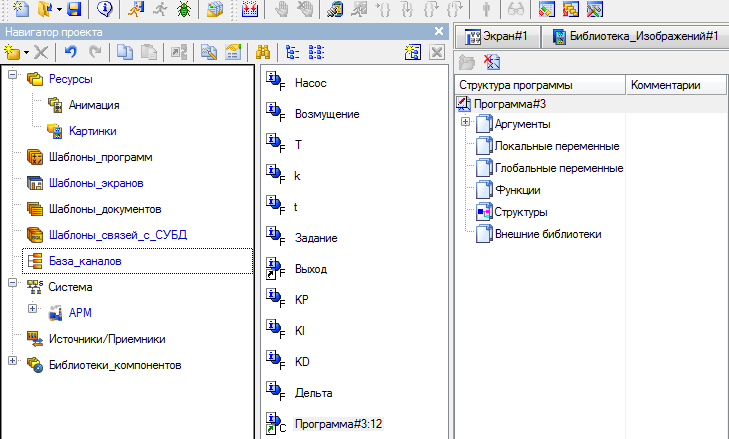Image resolution: width=729 pixels, height=439 pixels.
Task: Undo last action in project navigator
Action: [71, 52]
